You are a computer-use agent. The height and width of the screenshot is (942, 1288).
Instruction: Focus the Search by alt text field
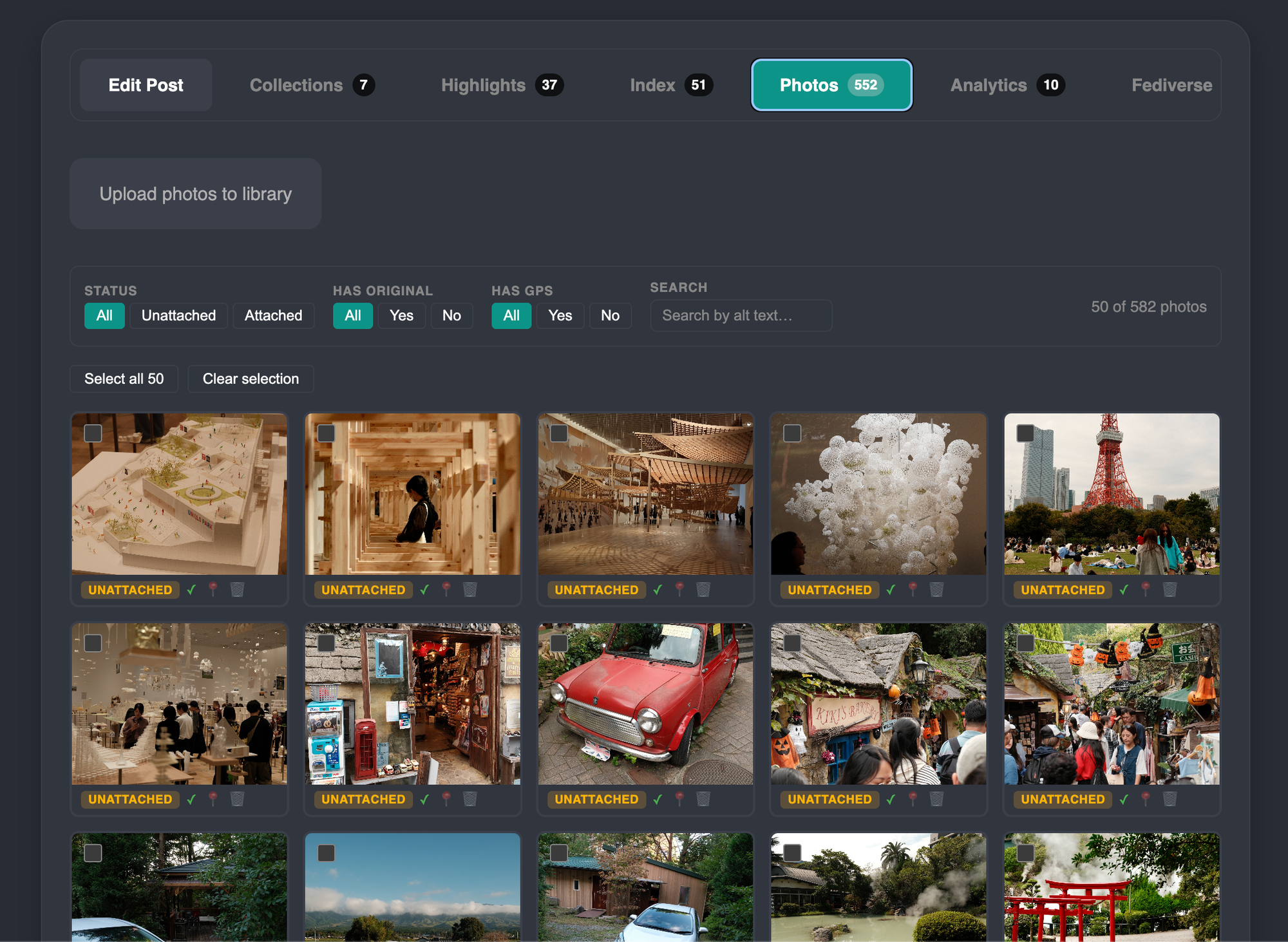741,316
